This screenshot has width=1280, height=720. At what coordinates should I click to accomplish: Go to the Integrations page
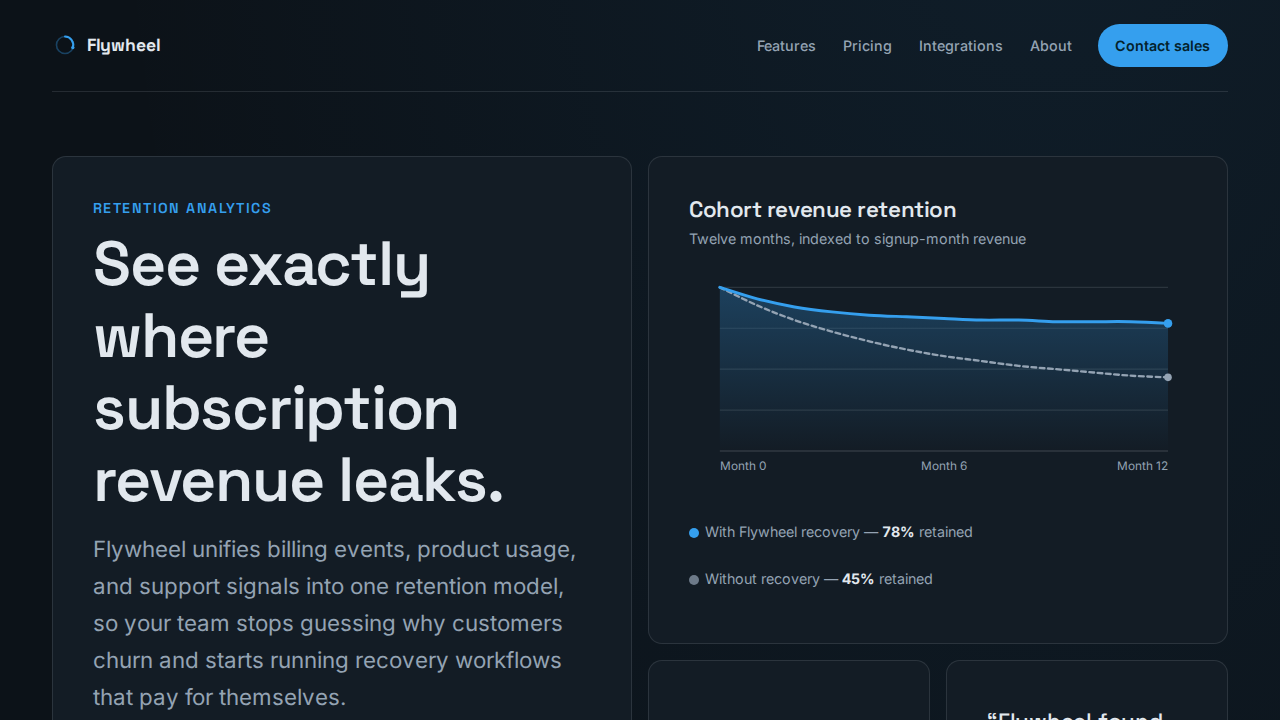pos(961,46)
